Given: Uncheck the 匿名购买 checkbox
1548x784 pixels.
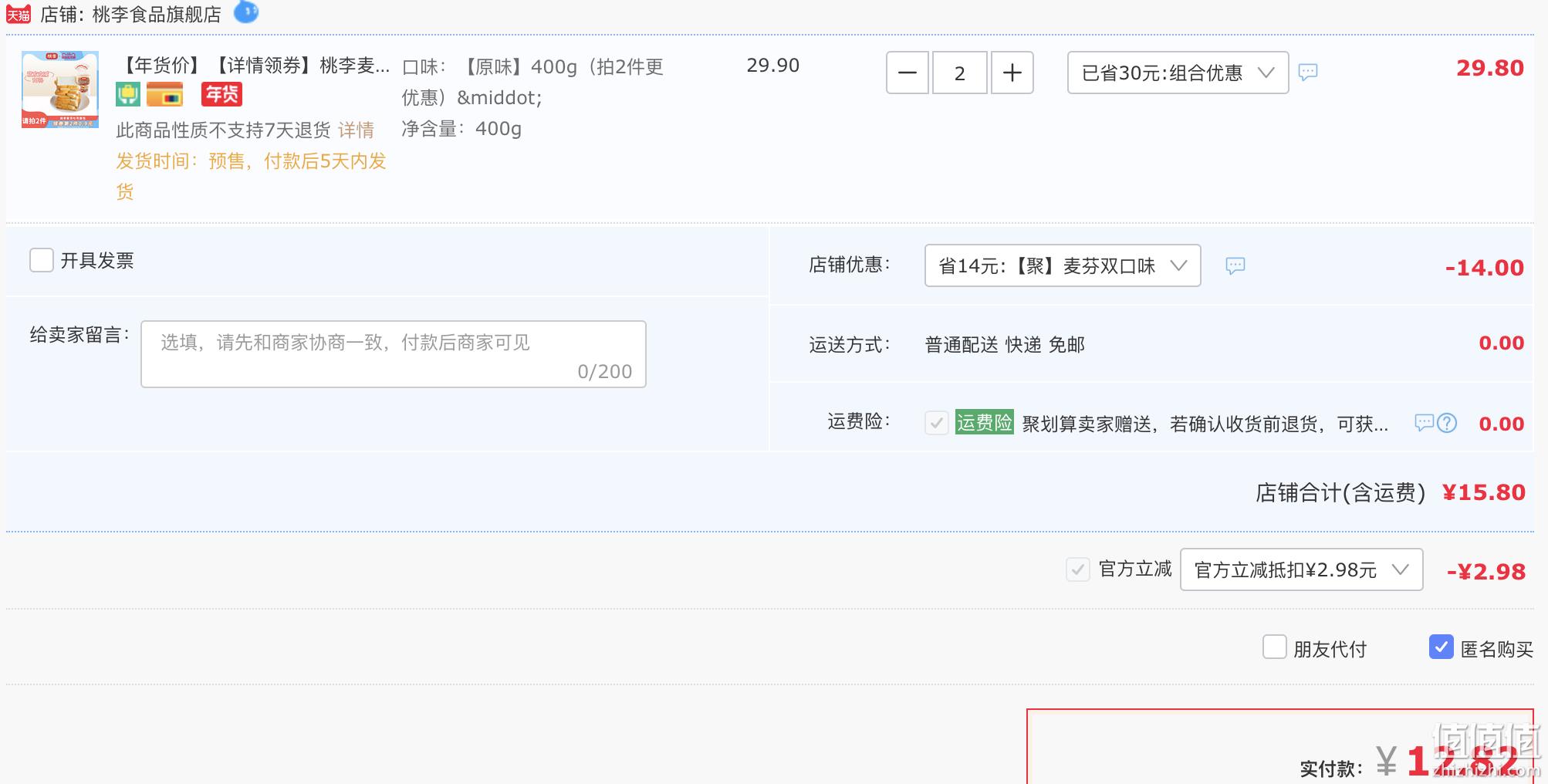Looking at the screenshot, I should pos(1441,647).
